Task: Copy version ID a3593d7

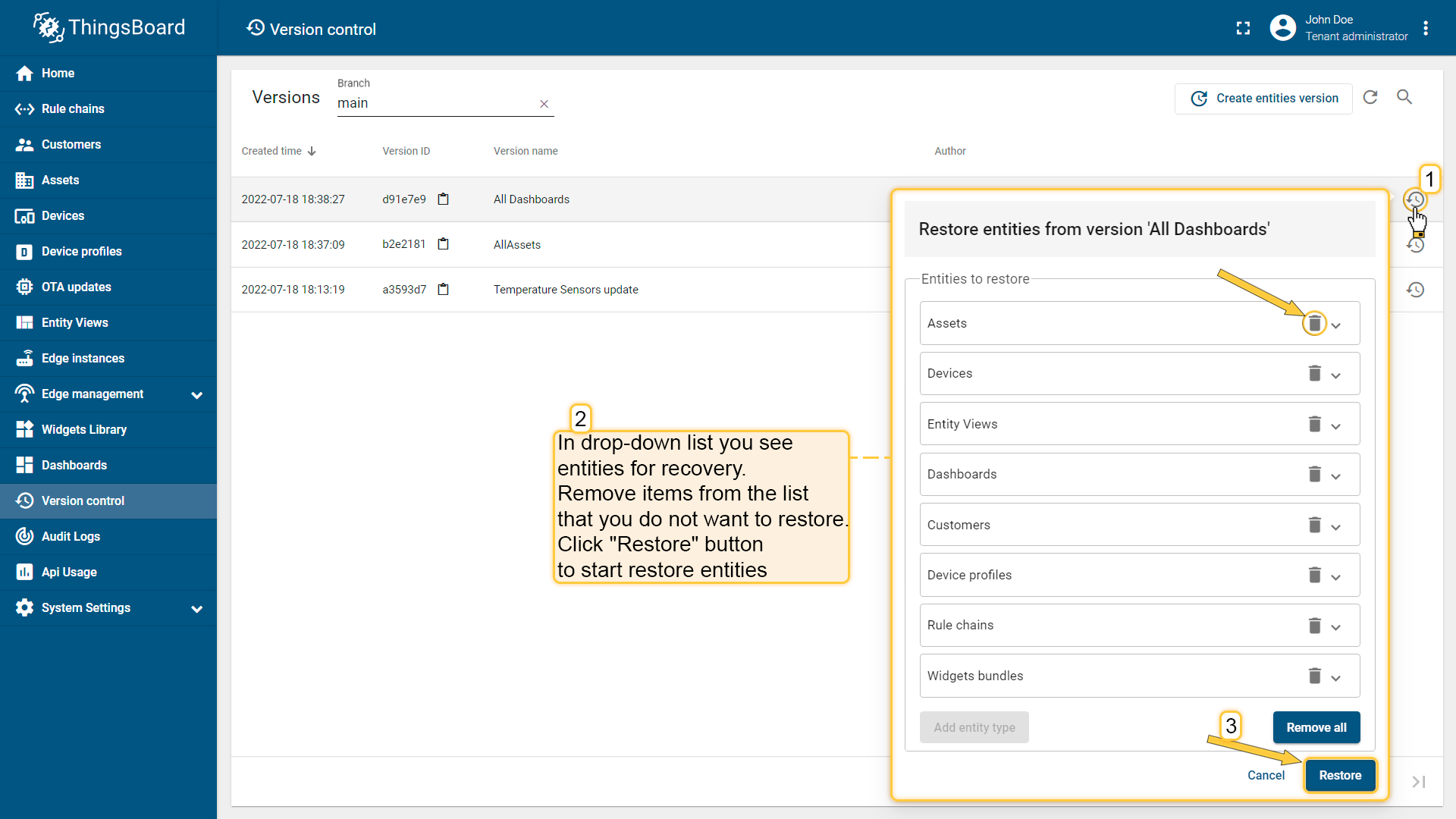Action: [444, 289]
